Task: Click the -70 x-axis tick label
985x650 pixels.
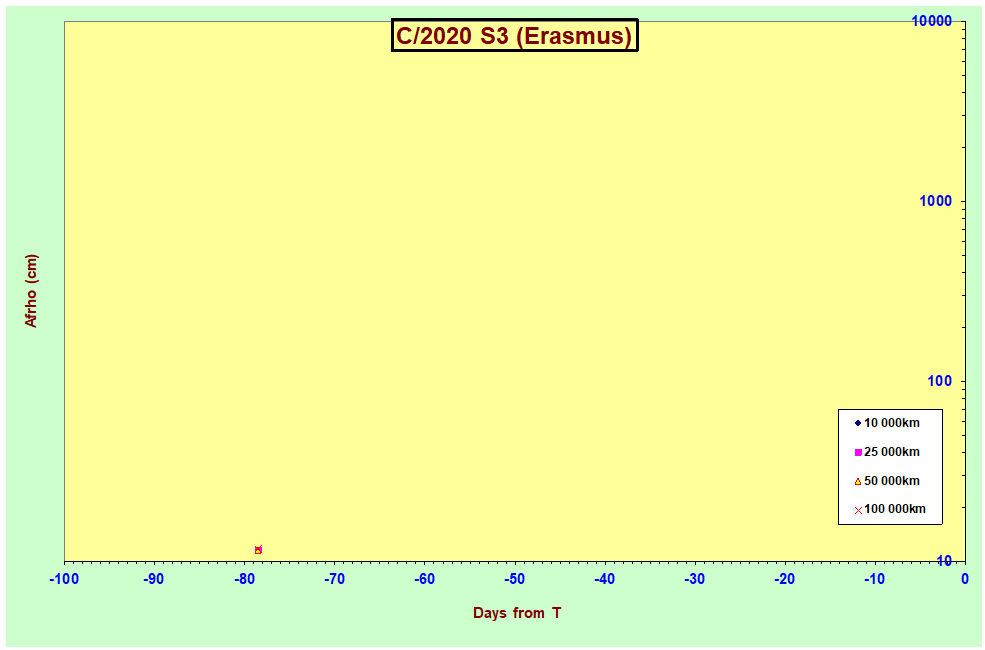Action: pos(334,579)
